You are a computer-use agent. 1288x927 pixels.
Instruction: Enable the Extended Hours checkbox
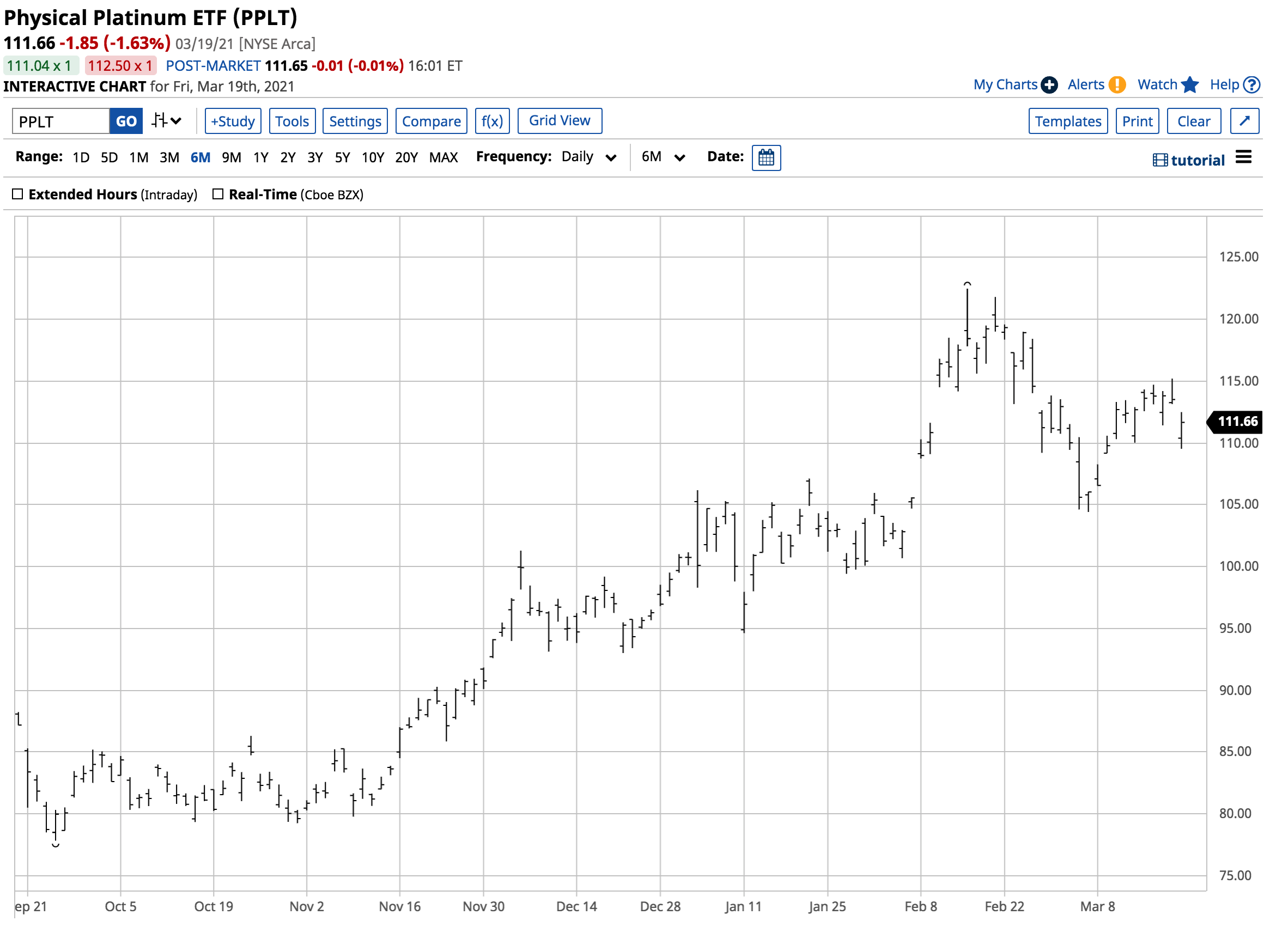17,194
